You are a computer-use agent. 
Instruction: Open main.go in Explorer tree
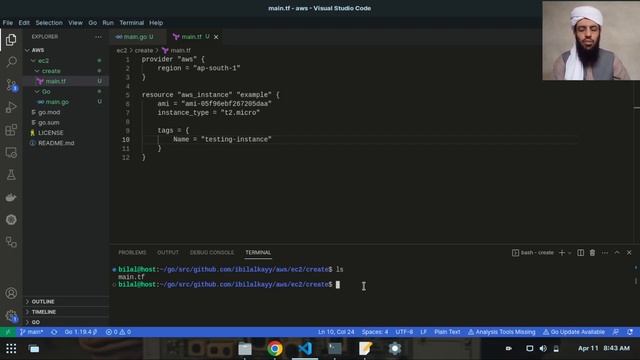65,102
